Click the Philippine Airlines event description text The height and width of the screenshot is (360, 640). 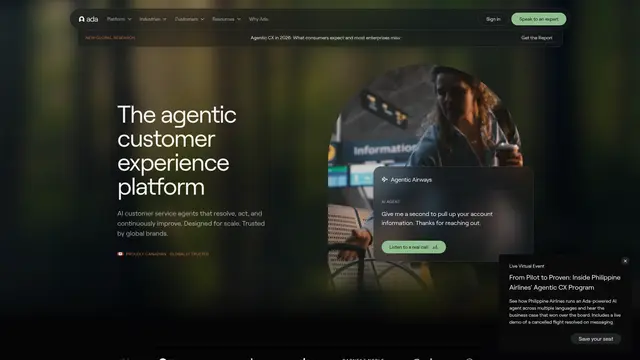click(564, 311)
